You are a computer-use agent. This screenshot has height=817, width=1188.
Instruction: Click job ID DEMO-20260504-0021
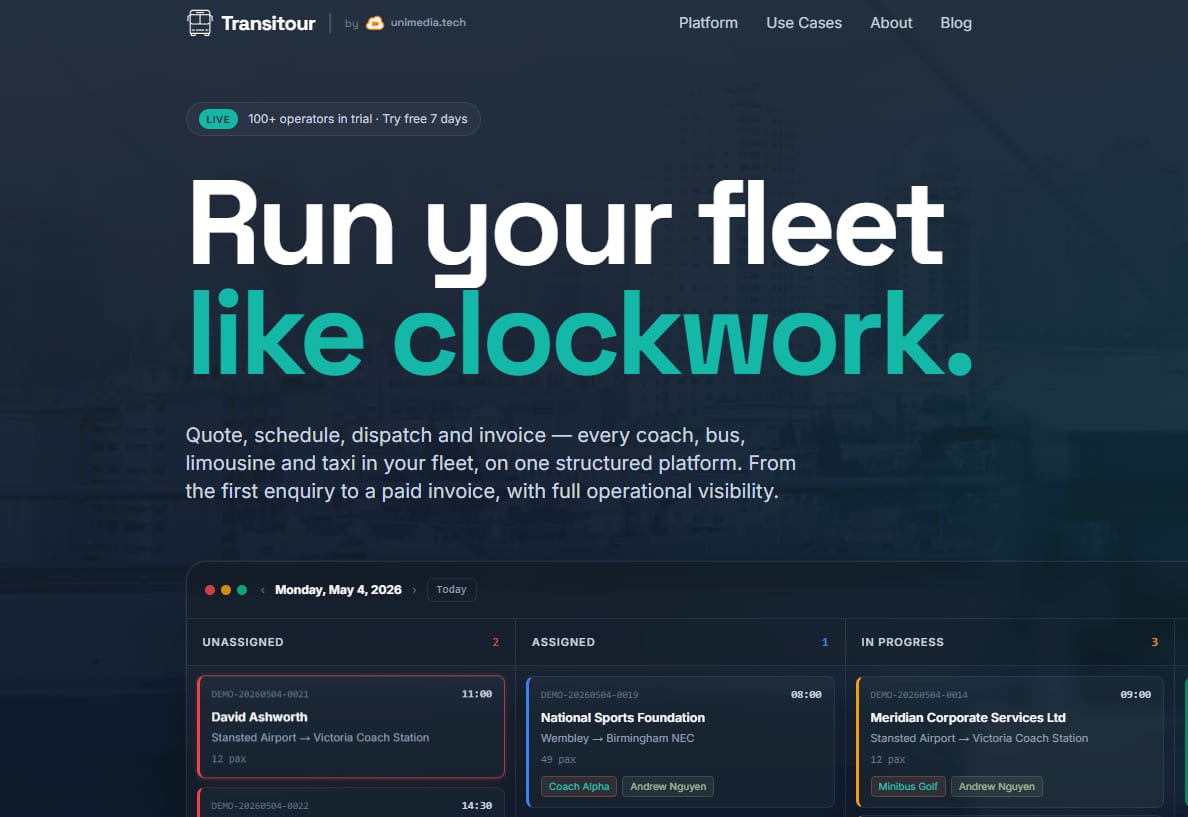pos(260,694)
